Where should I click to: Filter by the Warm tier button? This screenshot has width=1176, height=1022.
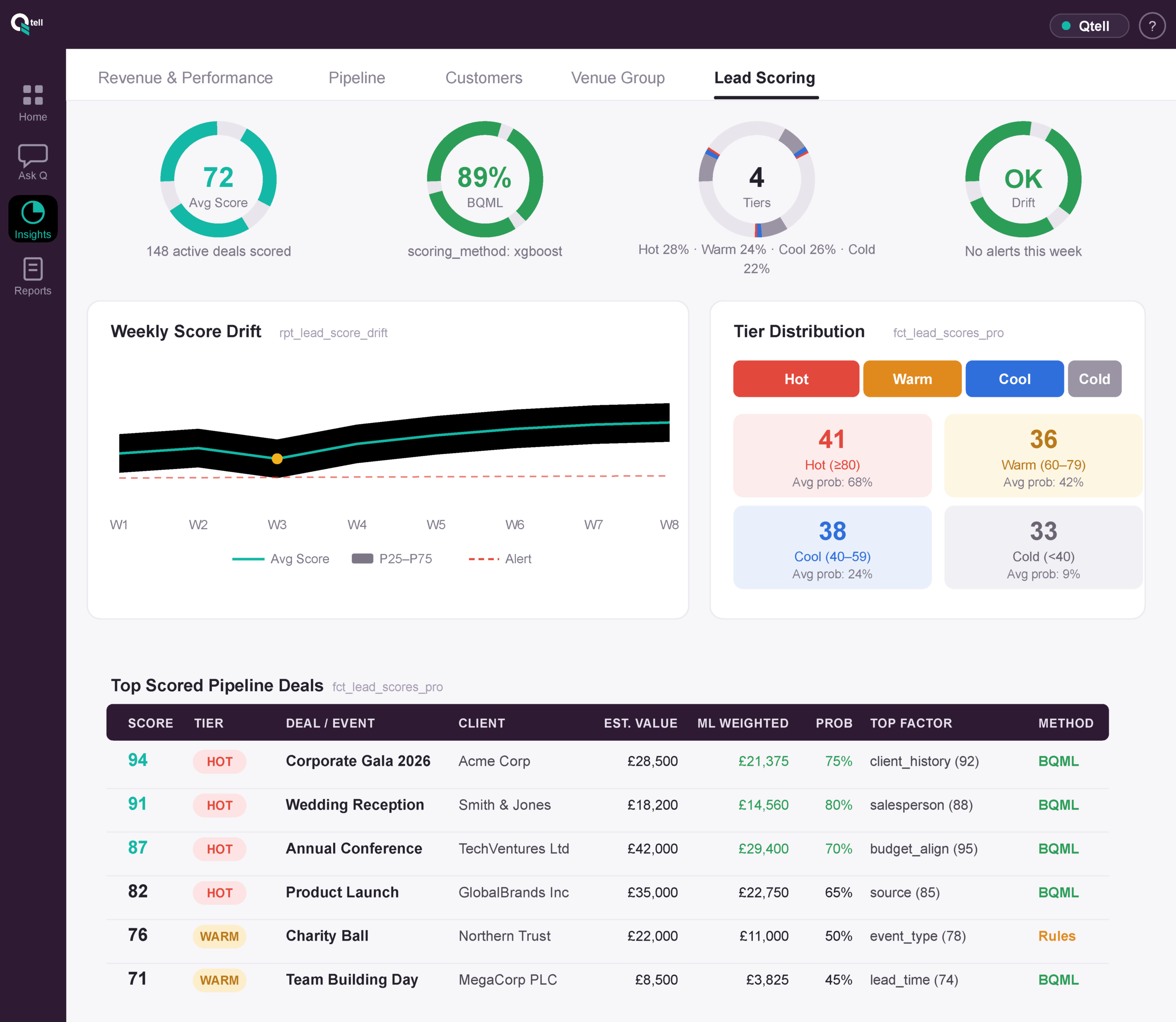[x=912, y=379]
